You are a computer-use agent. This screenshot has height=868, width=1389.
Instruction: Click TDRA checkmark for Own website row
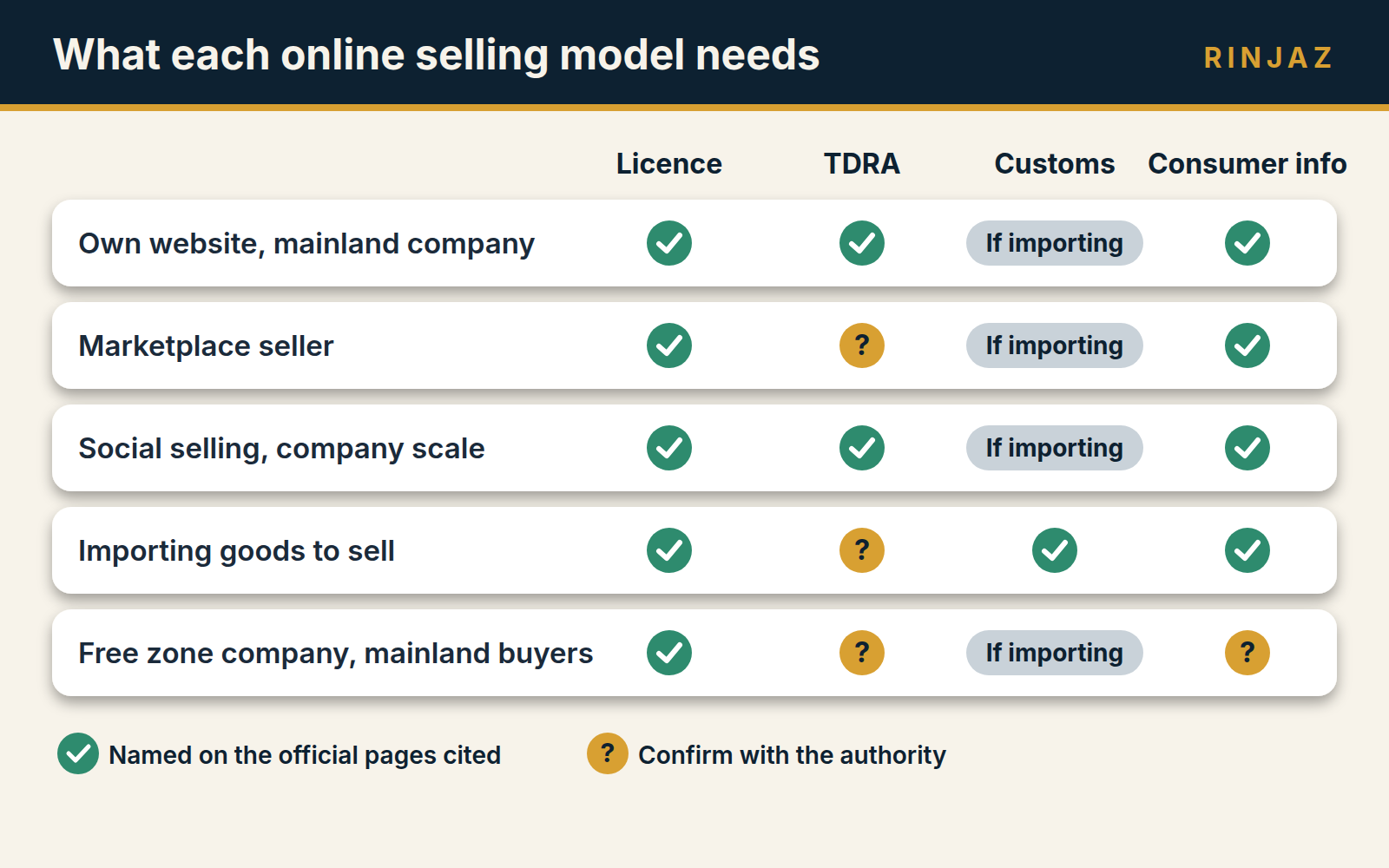(862, 243)
